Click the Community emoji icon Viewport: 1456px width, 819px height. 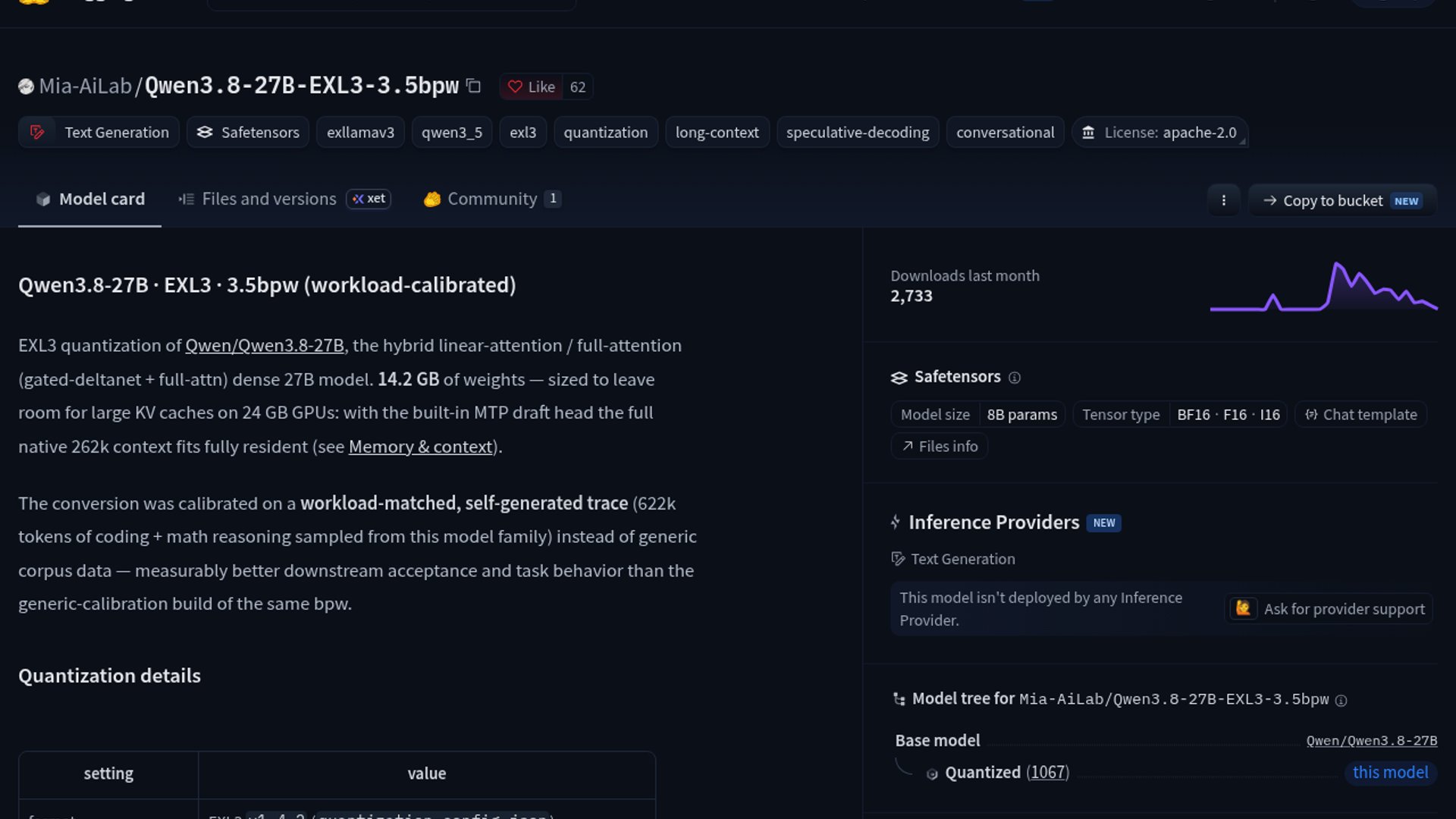click(x=432, y=199)
